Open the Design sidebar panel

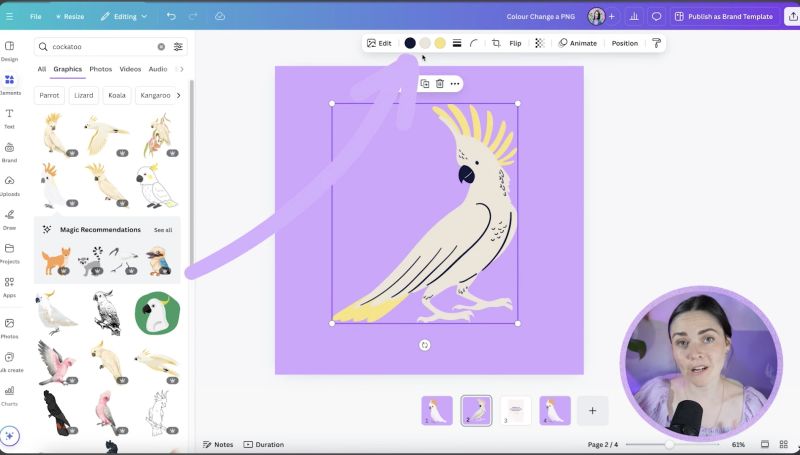click(9, 51)
